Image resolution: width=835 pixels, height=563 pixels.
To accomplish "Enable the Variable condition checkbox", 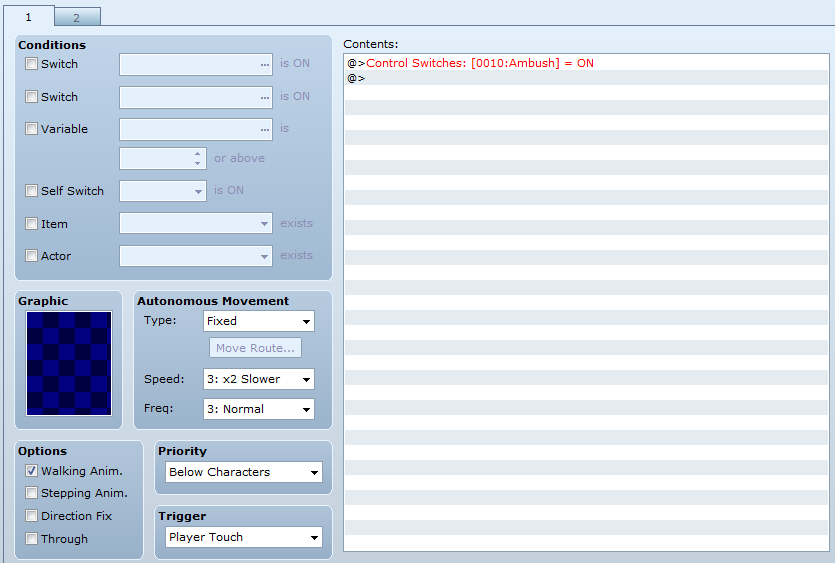I will [x=32, y=129].
